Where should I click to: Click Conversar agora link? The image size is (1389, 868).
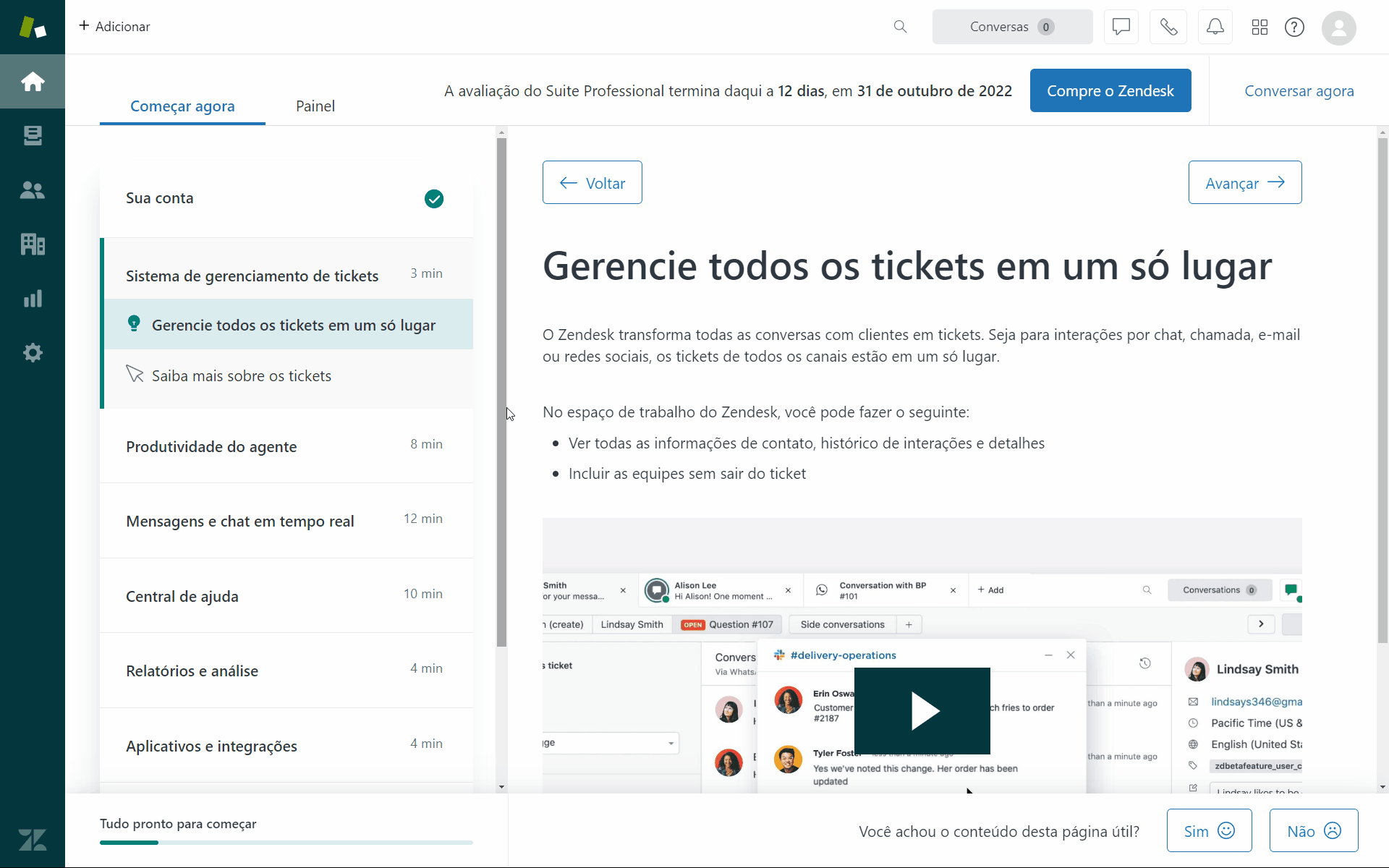1299,91
